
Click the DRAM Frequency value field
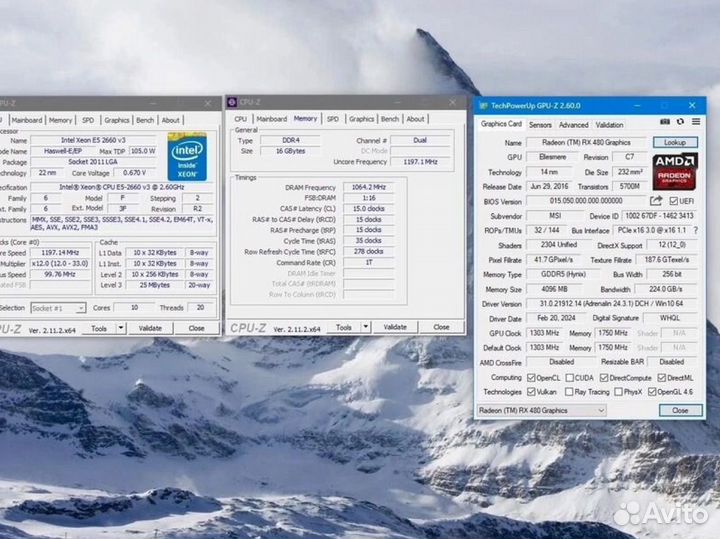pyautogui.click(x=366, y=188)
